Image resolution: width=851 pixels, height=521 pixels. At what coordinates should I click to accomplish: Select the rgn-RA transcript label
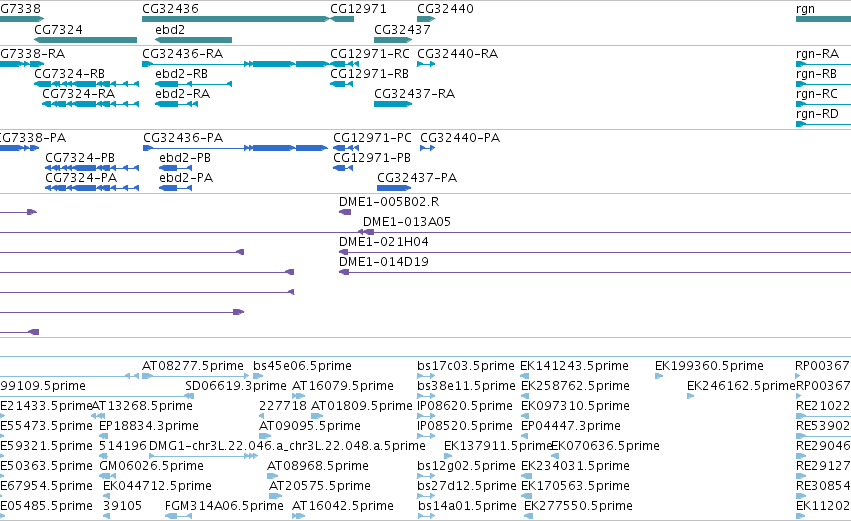[817, 54]
